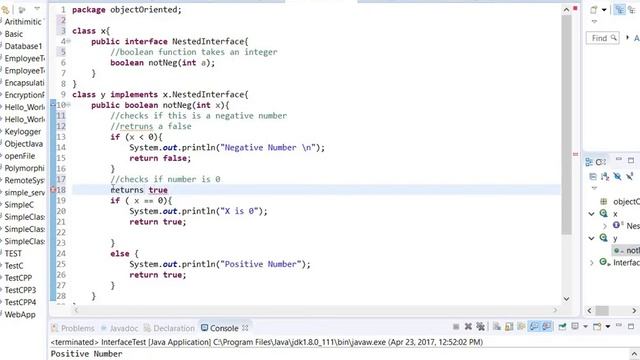Collapse the fold toggle at line 4
Viewport: 640px width, 360px height.
69,41
